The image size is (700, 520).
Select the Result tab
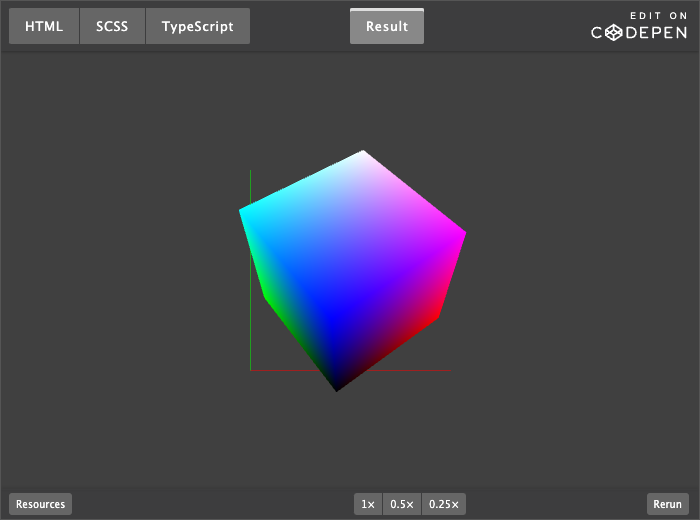[x=387, y=26]
